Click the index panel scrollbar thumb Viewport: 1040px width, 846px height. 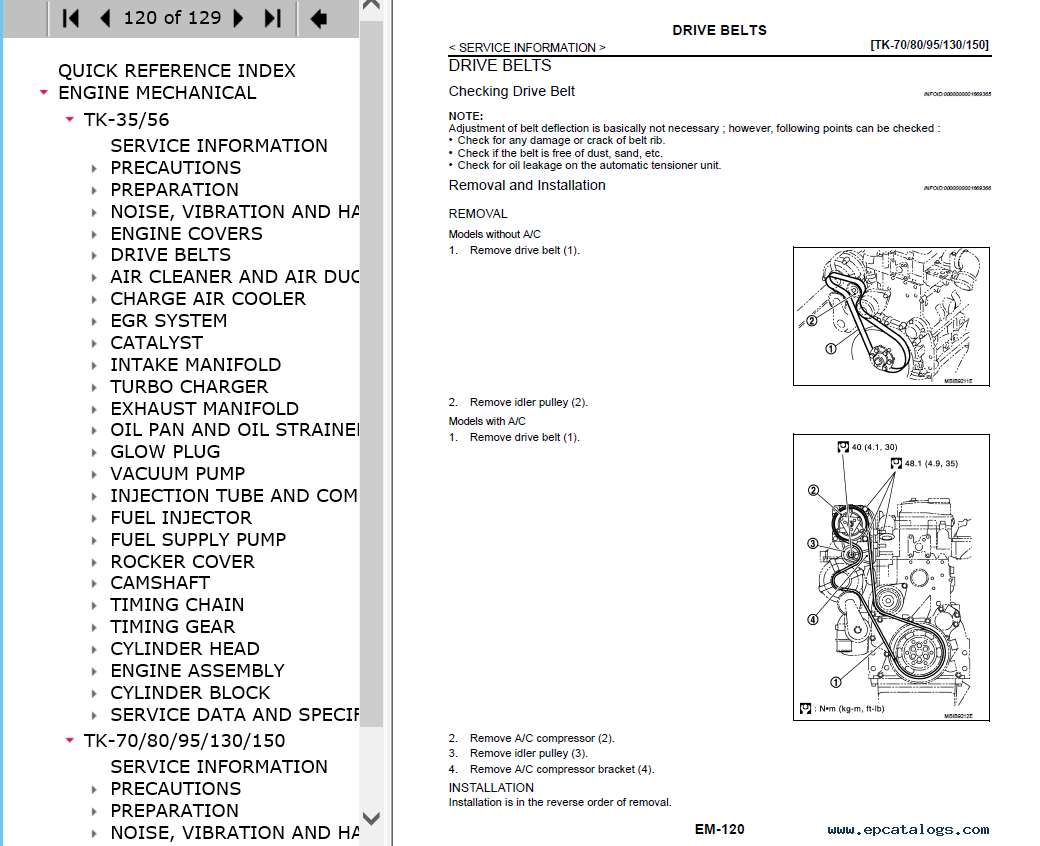coord(371,373)
